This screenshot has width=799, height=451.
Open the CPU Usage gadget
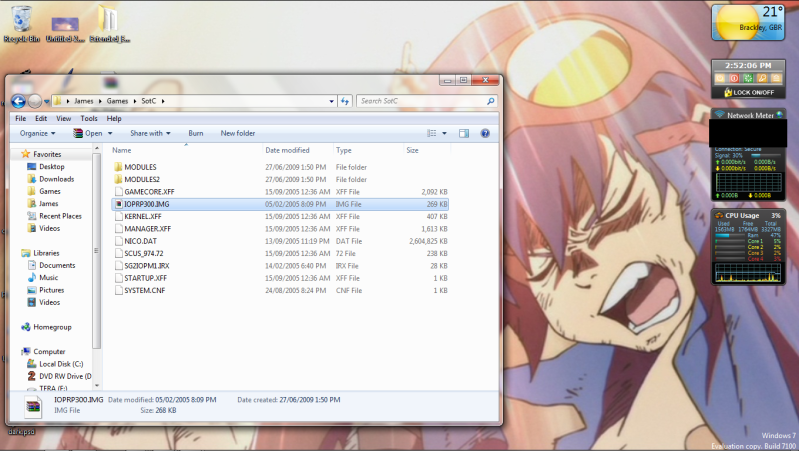click(748, 248)
